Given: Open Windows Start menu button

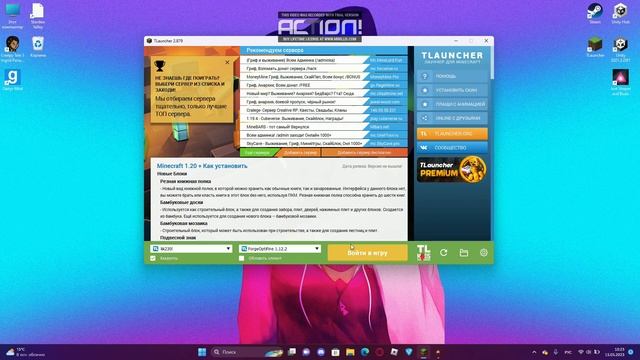Looking at the screenshot, I should click(202, 352).
